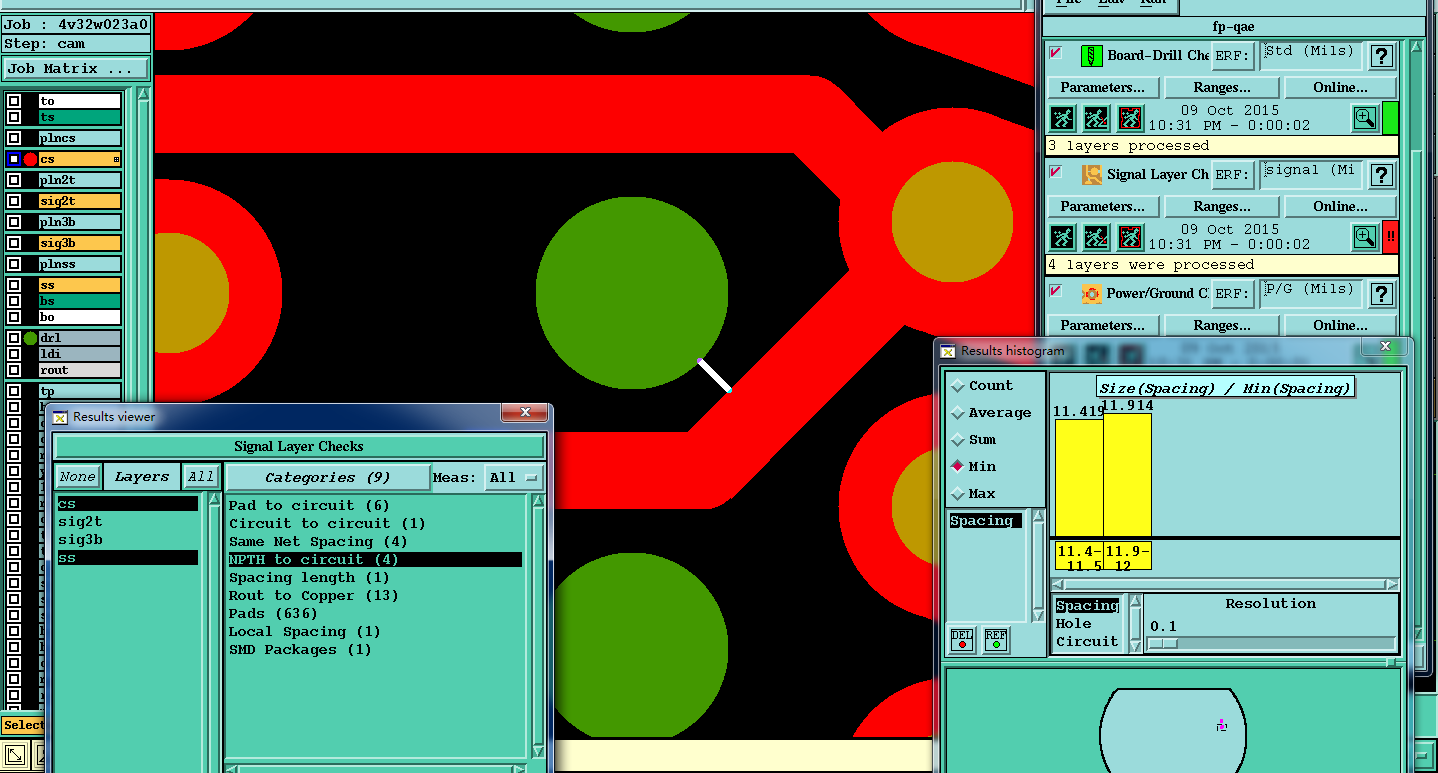The width and height of the screenshot is (1438, 773).
Task: Adjust the Resolution slider handle
Action: coord(1163,643)
